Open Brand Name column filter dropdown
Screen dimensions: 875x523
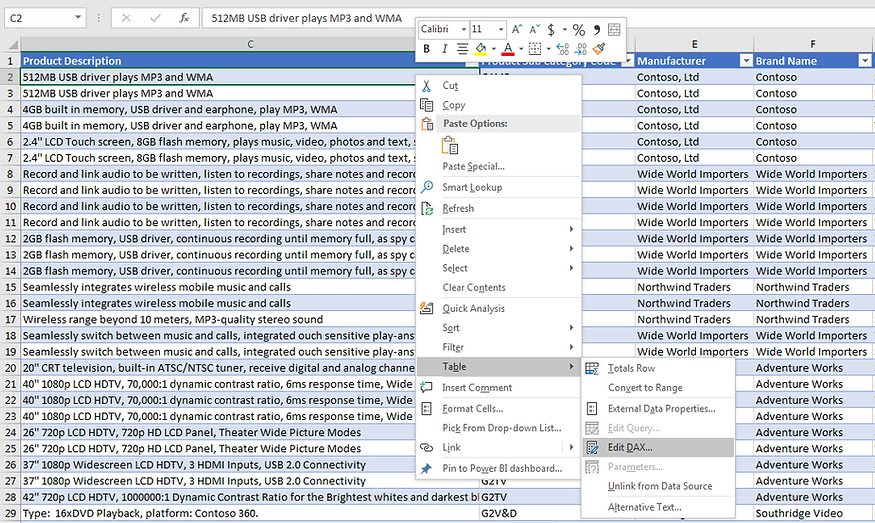click(865, 61)
